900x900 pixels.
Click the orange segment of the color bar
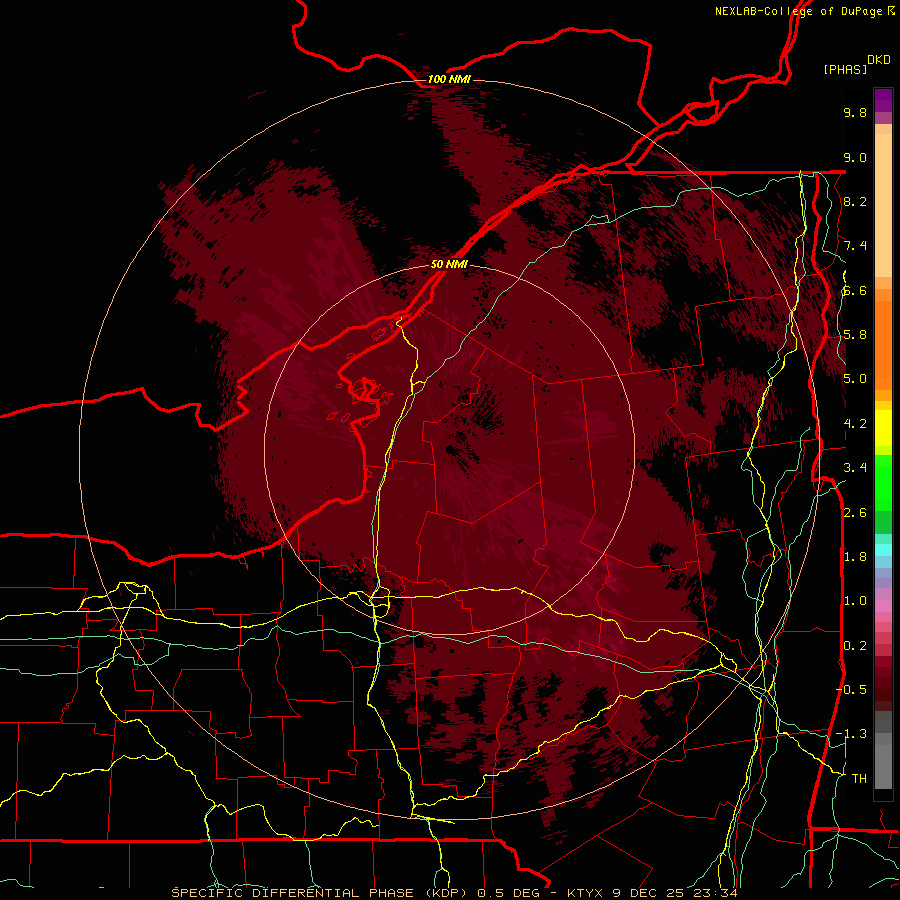tap(883, 346)
